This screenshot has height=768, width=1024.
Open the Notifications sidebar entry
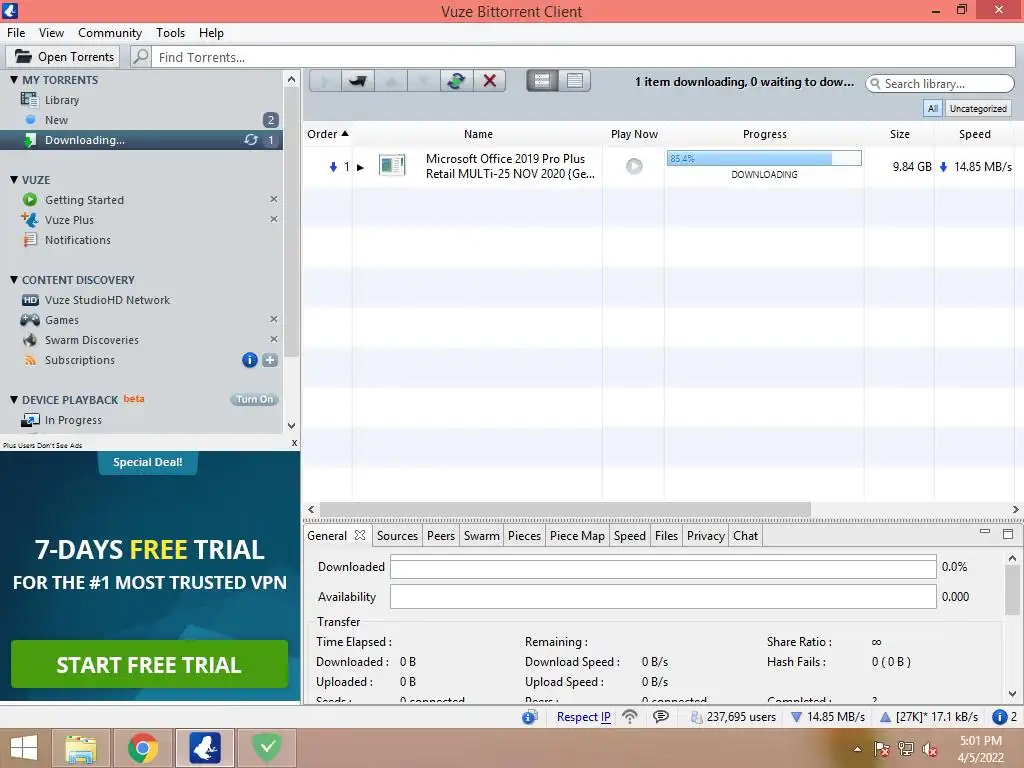coord(78,240)
